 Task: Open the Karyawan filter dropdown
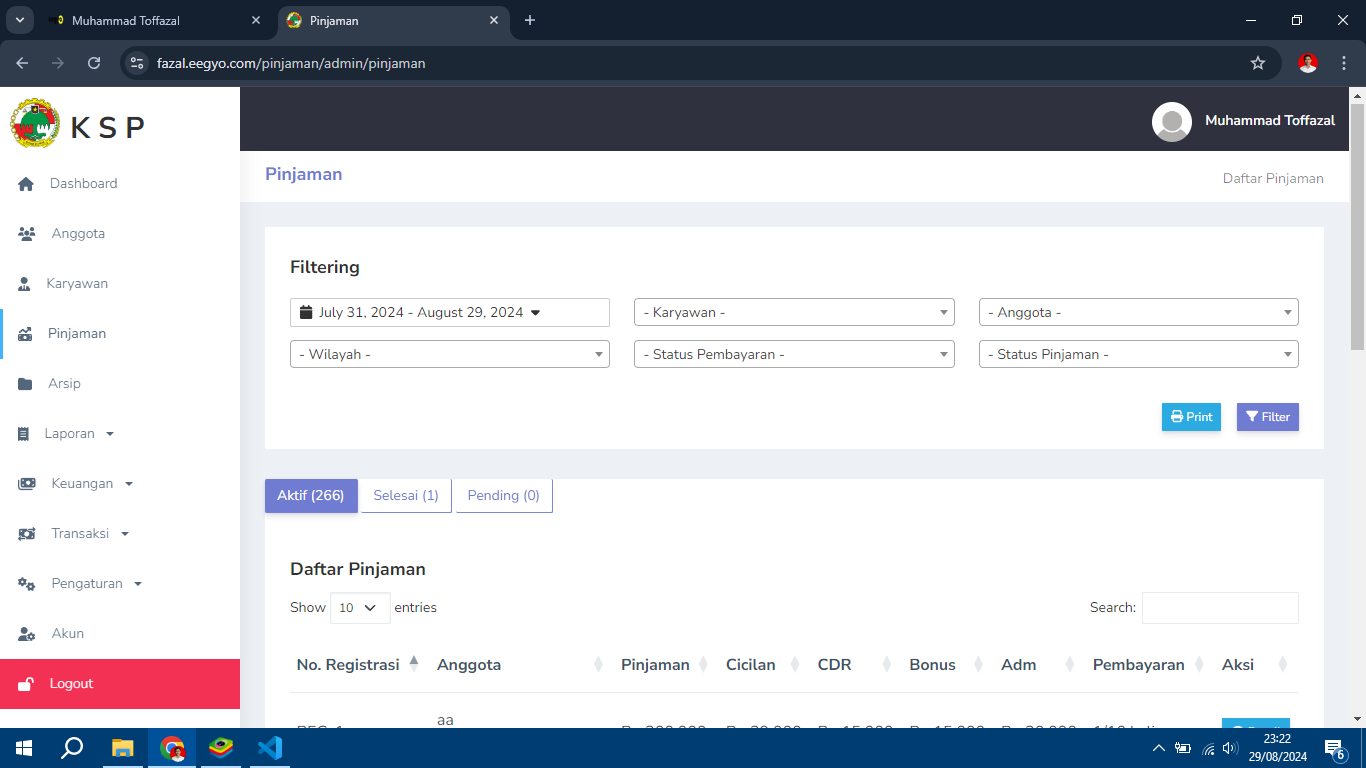(x=794, y=313)
